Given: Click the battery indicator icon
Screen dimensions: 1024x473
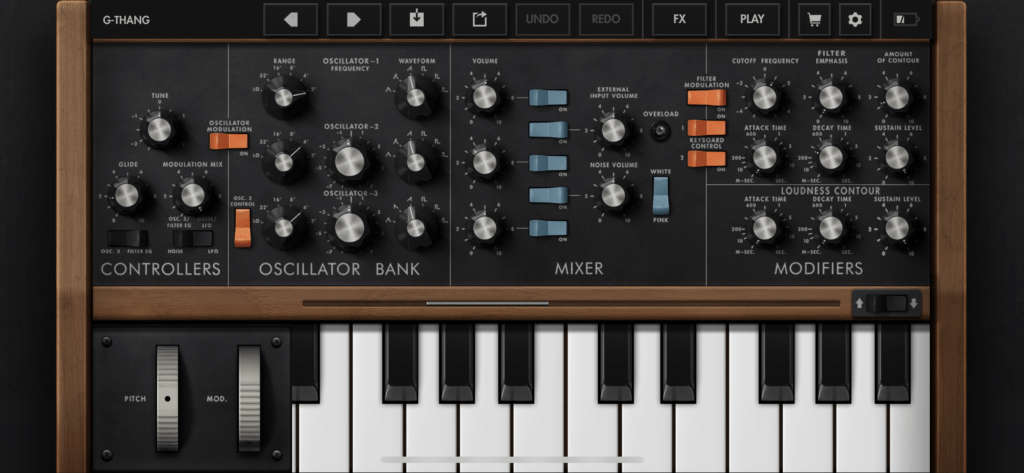Looking at the screenshot, I should pos(906,20).
